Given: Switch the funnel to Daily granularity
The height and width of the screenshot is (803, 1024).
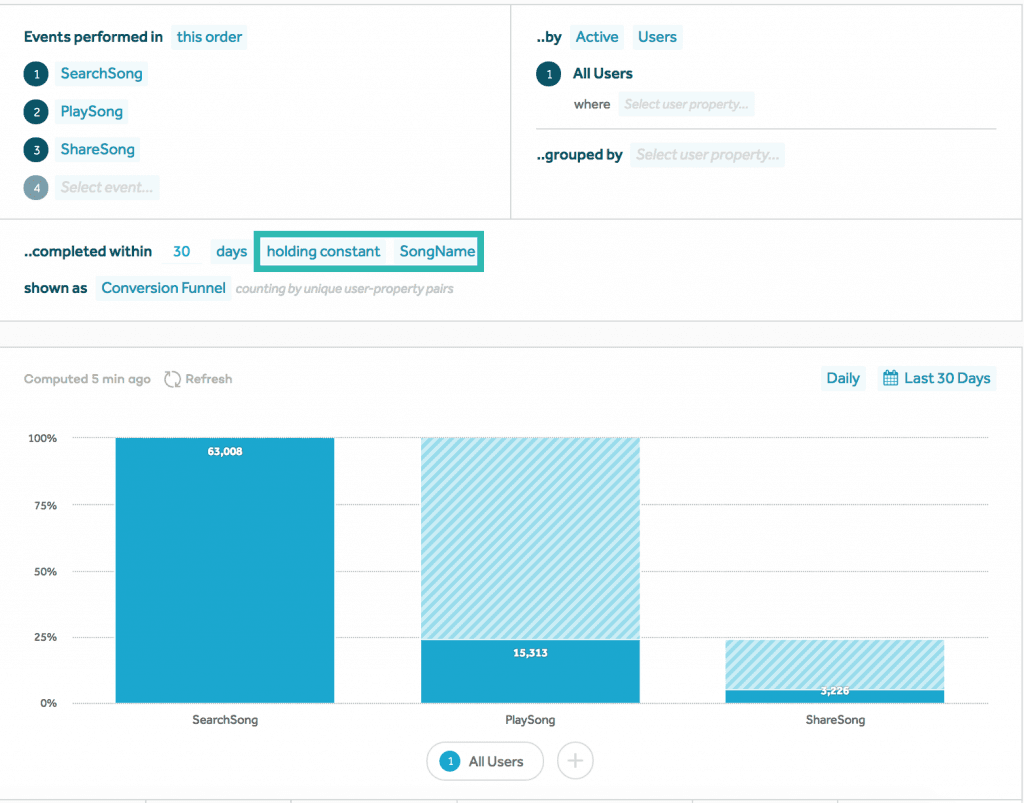Looking at the screenshot, I should 843,378.
